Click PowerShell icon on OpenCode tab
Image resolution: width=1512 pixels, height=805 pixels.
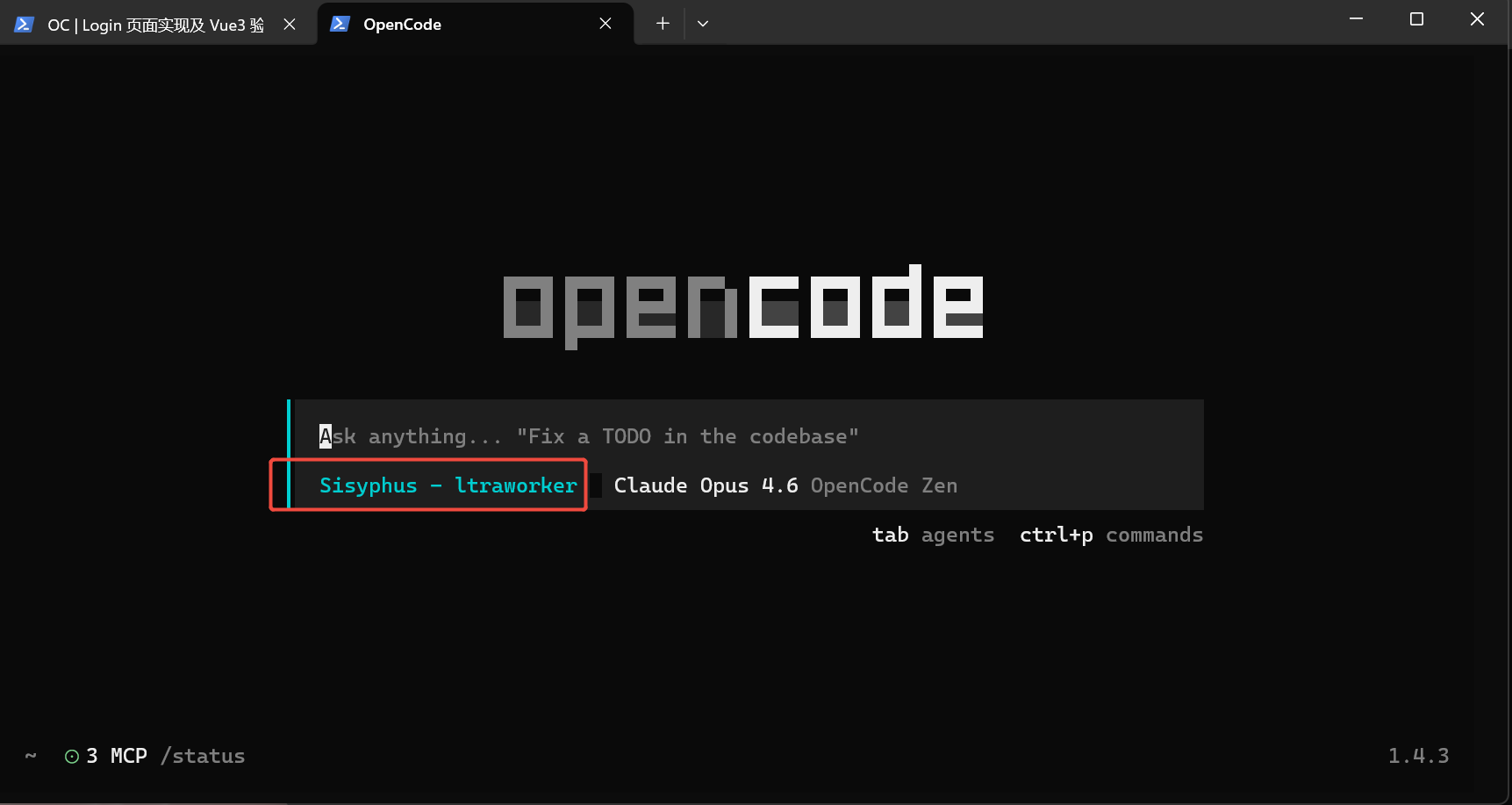(x=340, y=24)
